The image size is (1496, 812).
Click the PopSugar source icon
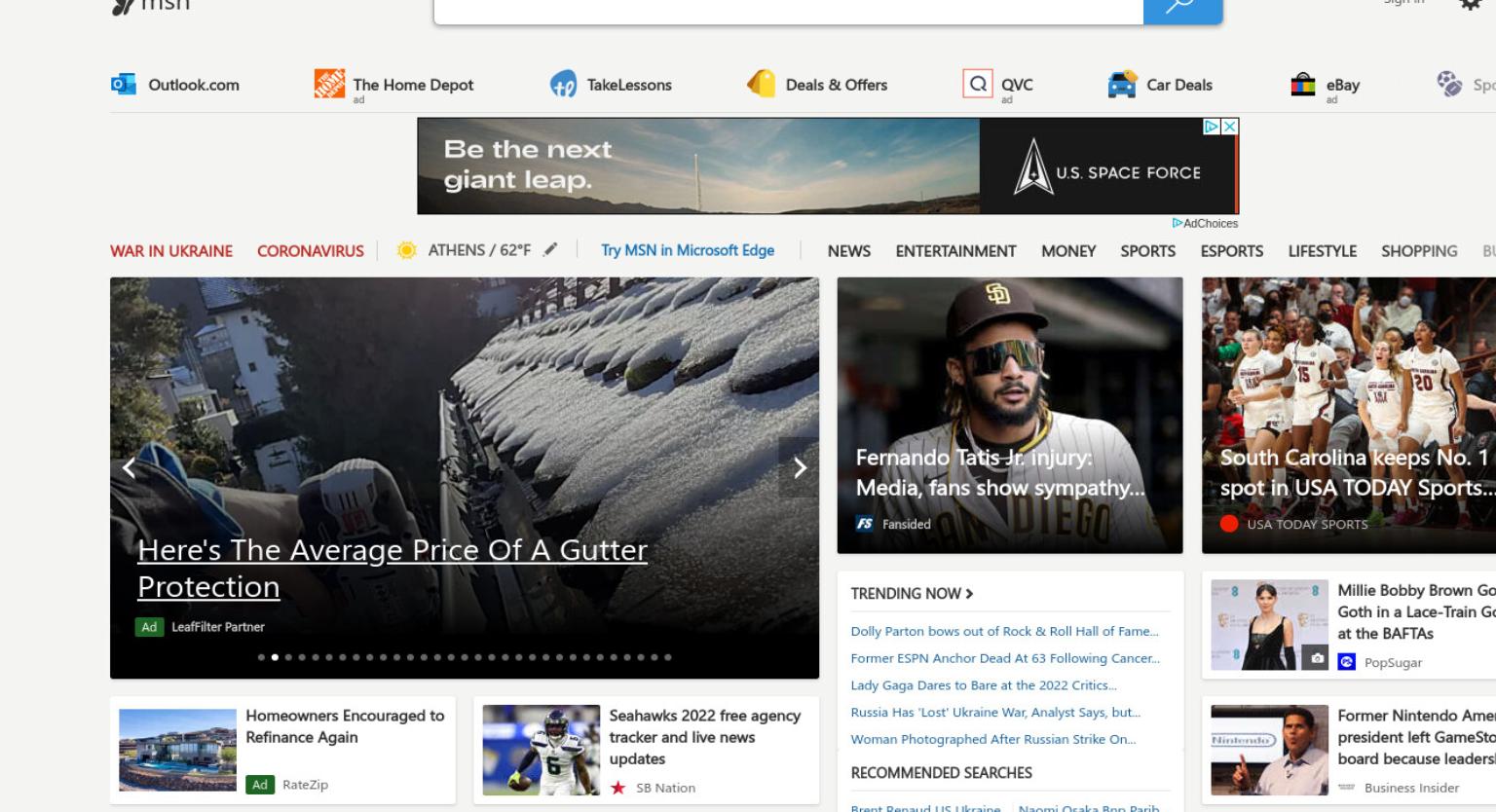pyautogui.click(x=1347, y=662)
